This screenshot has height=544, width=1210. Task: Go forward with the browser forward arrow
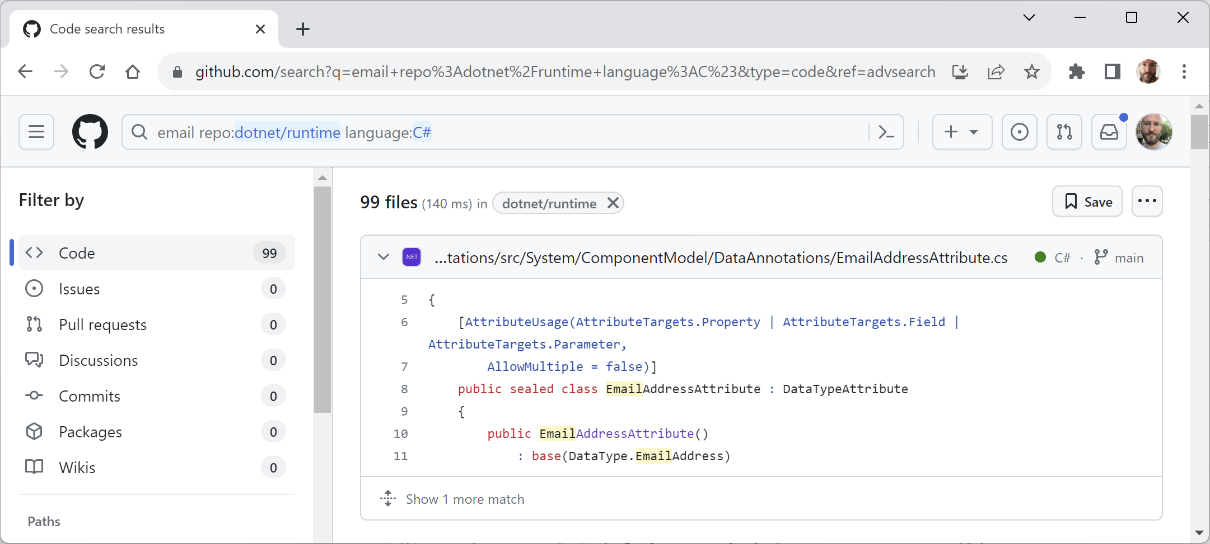point(61,72)
